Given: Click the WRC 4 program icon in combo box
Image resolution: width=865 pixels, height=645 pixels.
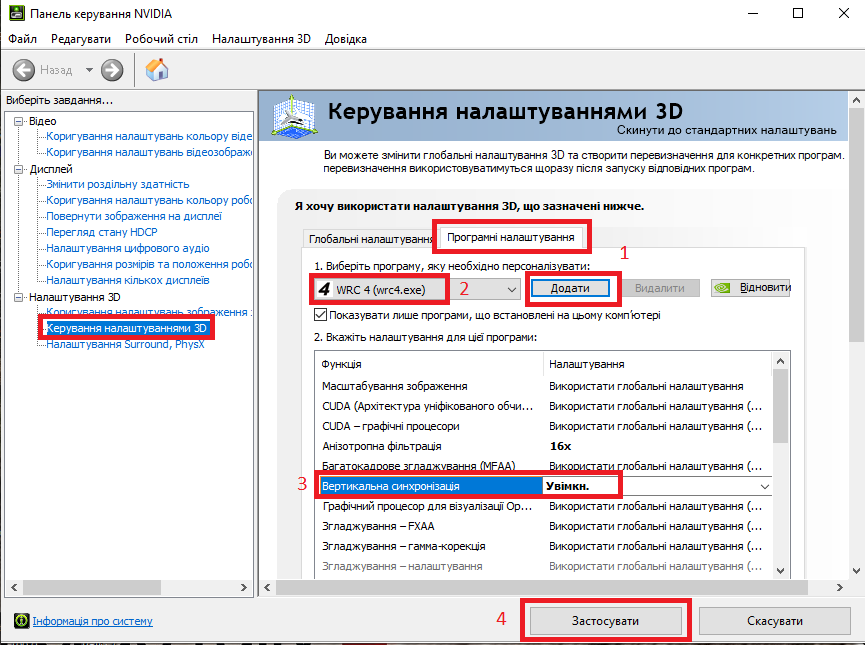Looking at the screenshot, I should (324, 289).
